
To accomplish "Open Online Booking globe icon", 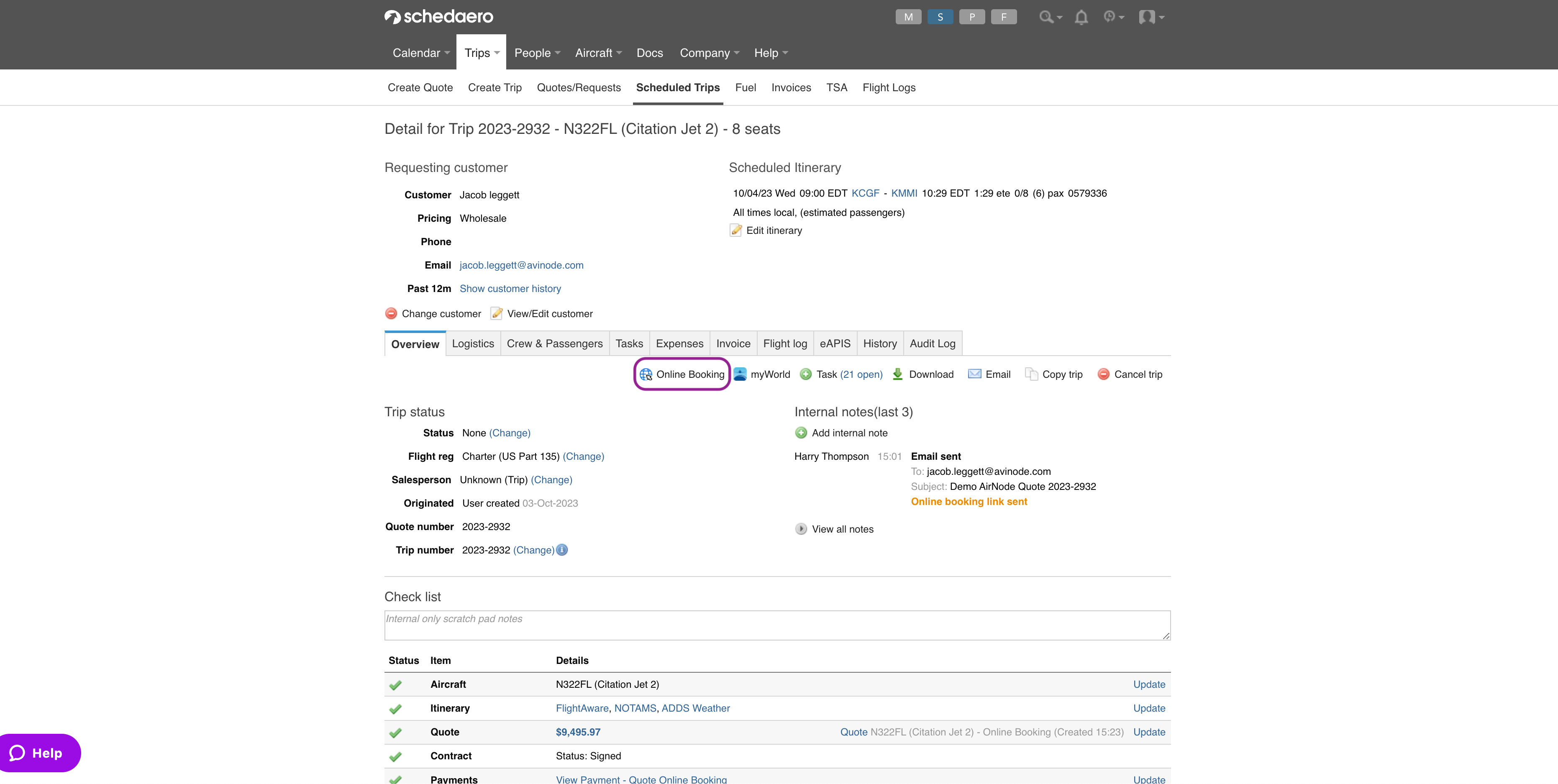I will [x=646, y=374].
